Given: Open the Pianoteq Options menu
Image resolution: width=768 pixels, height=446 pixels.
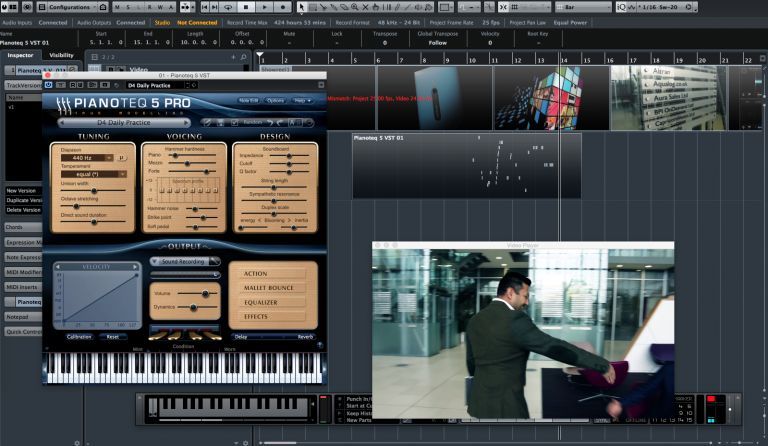Looking at the screenshot, I should tap(275, 100).
